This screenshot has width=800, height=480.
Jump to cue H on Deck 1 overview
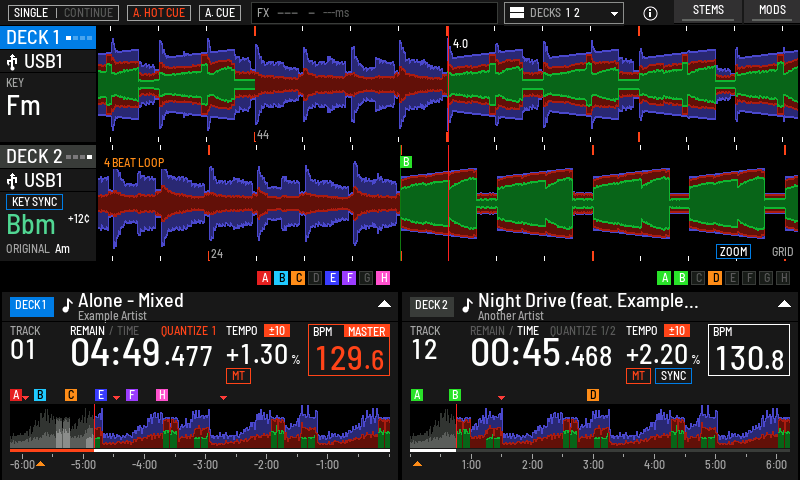pos(162,395)
